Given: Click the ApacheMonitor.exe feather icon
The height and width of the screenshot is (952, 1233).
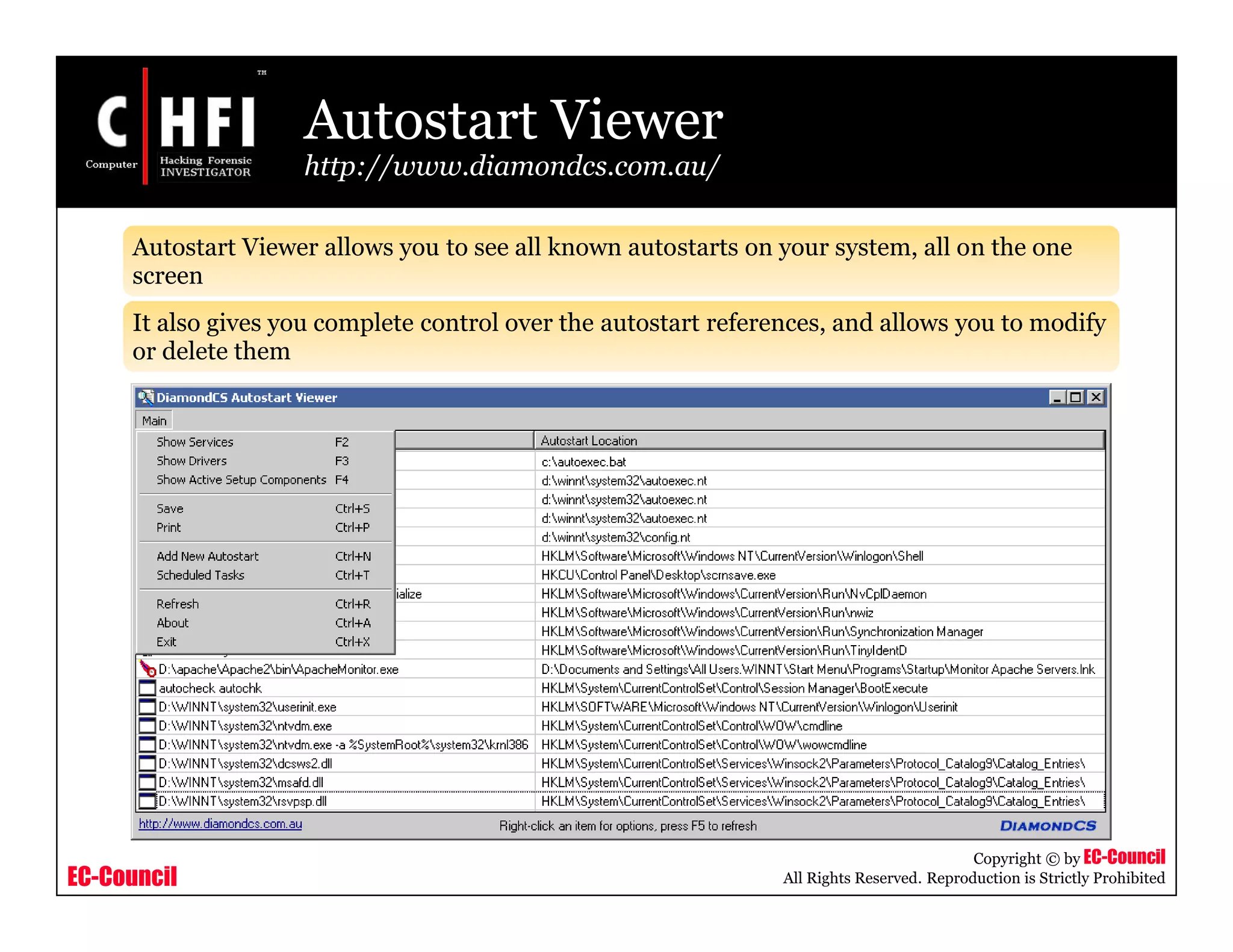Looking at the screenshot, I should coord(148,669).
